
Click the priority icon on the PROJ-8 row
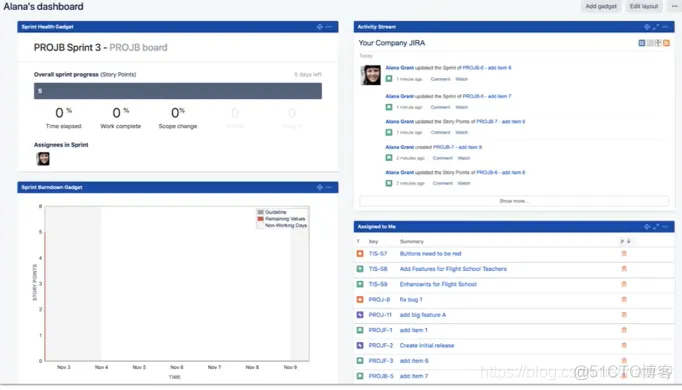click(x=624, y=300)
